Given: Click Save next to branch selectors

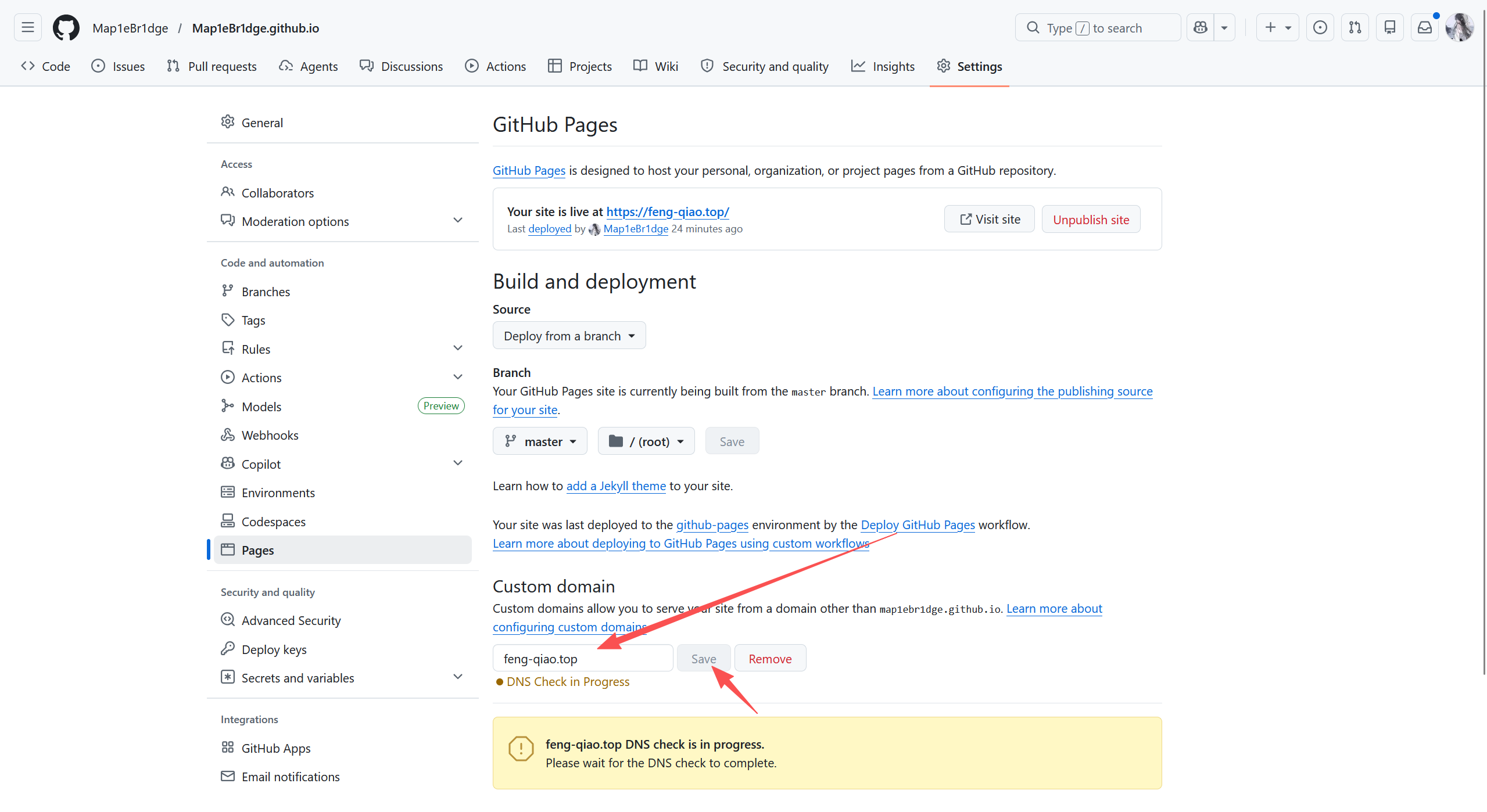Looking at the screenshot, I should point(732,441).
